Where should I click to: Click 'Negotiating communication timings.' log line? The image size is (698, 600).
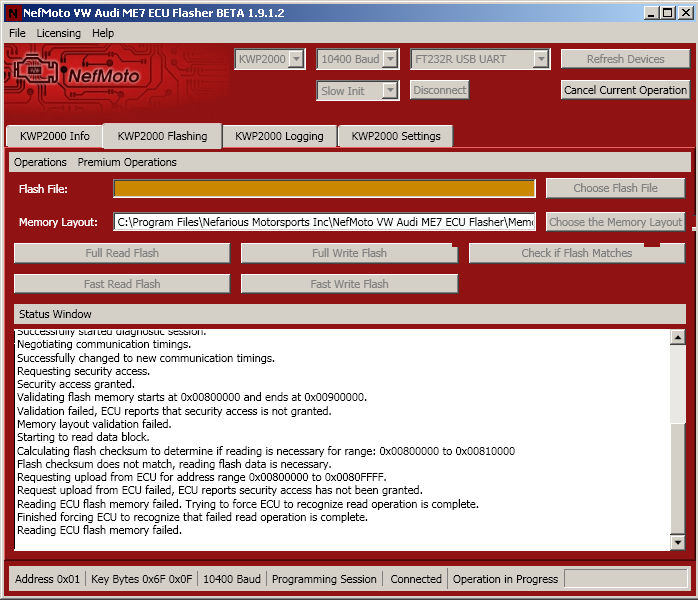point(104,344)
